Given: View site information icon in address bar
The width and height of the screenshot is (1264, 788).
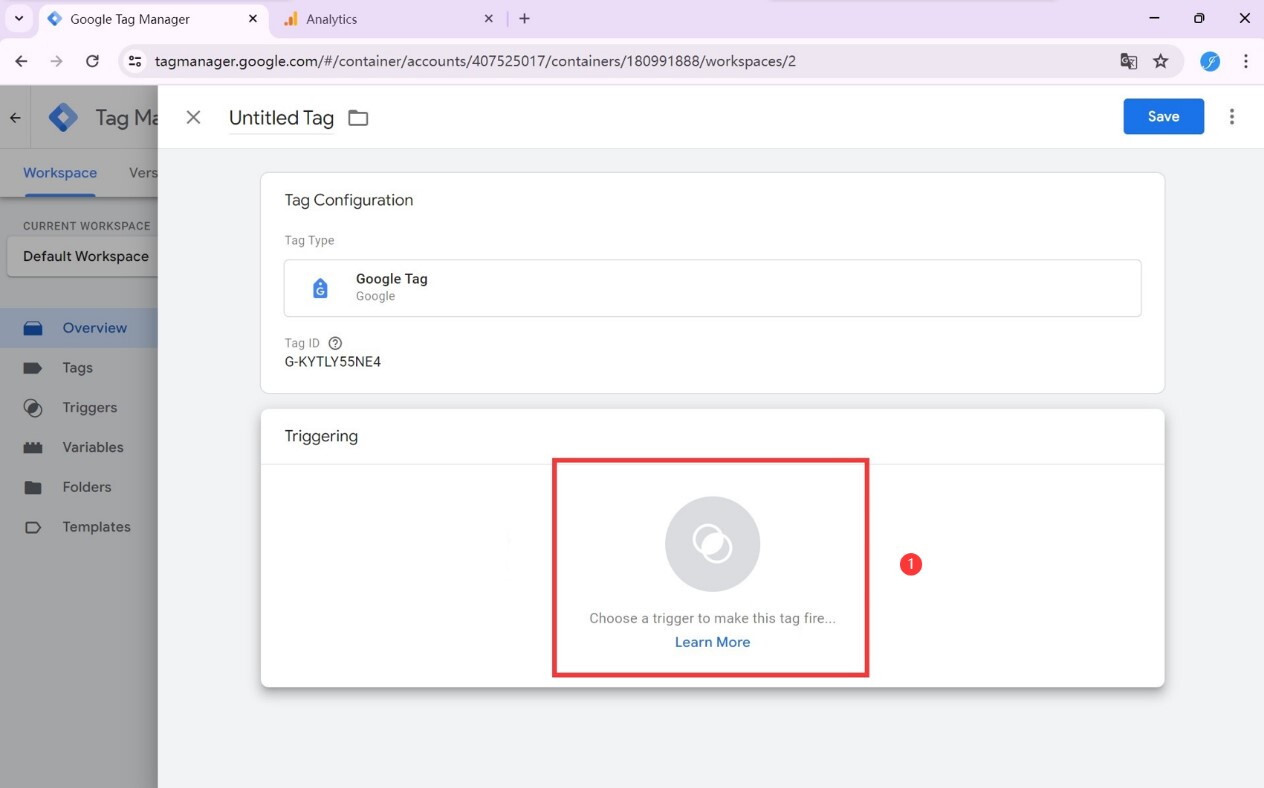Looking at the screenshot, I should click(135, 61).
